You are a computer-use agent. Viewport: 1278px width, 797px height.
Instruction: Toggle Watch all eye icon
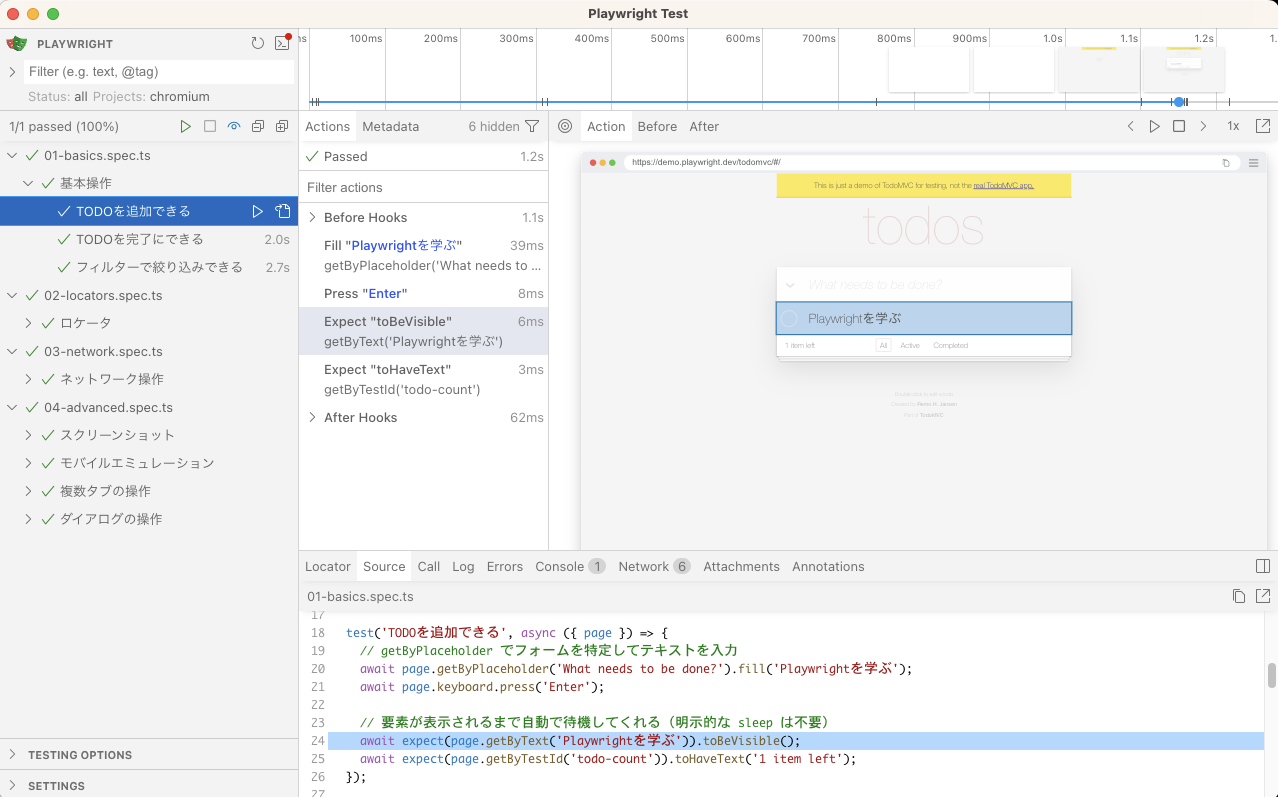click(x=234, y=127)
